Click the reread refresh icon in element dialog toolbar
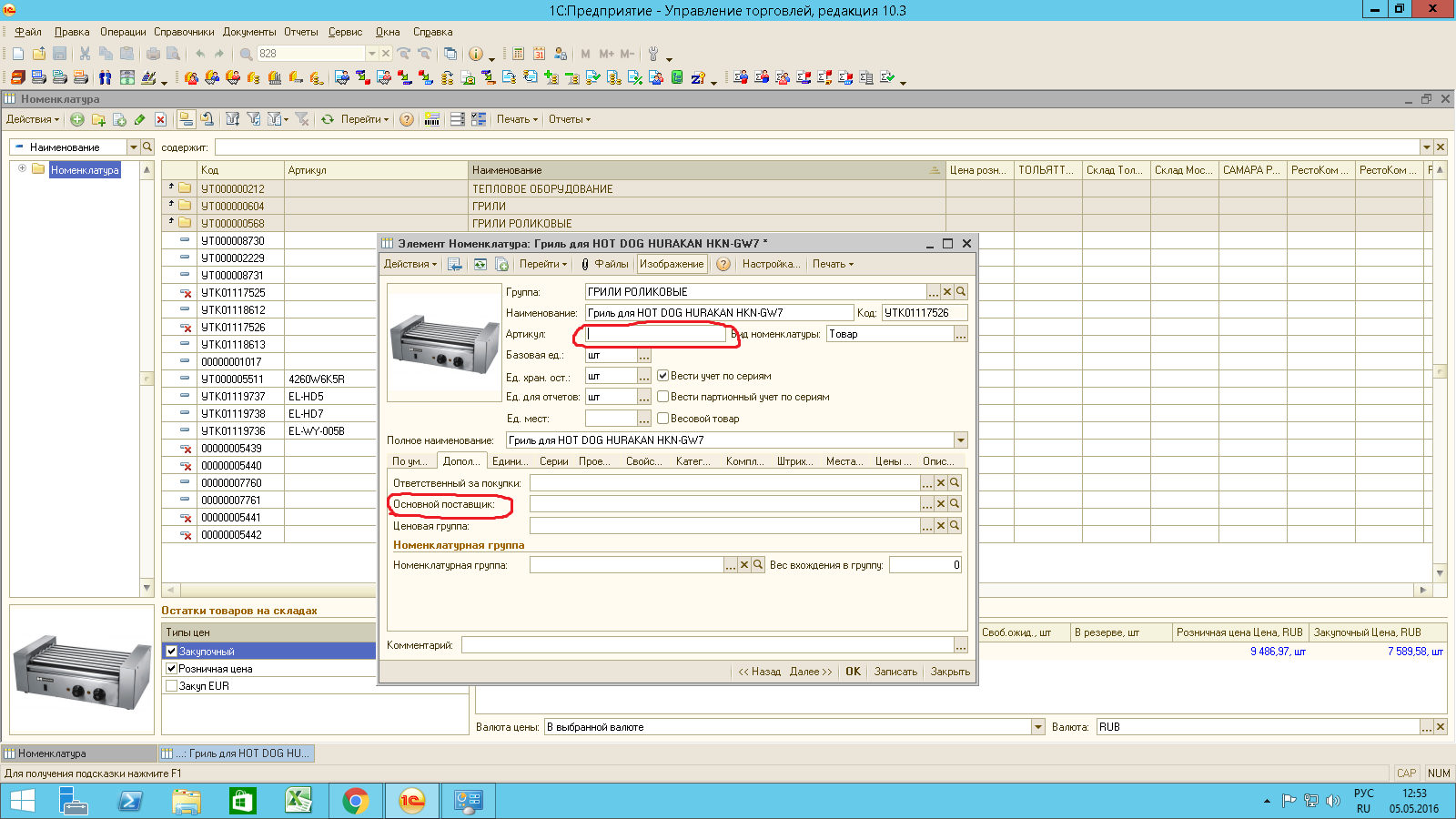 tap(480, 264)
